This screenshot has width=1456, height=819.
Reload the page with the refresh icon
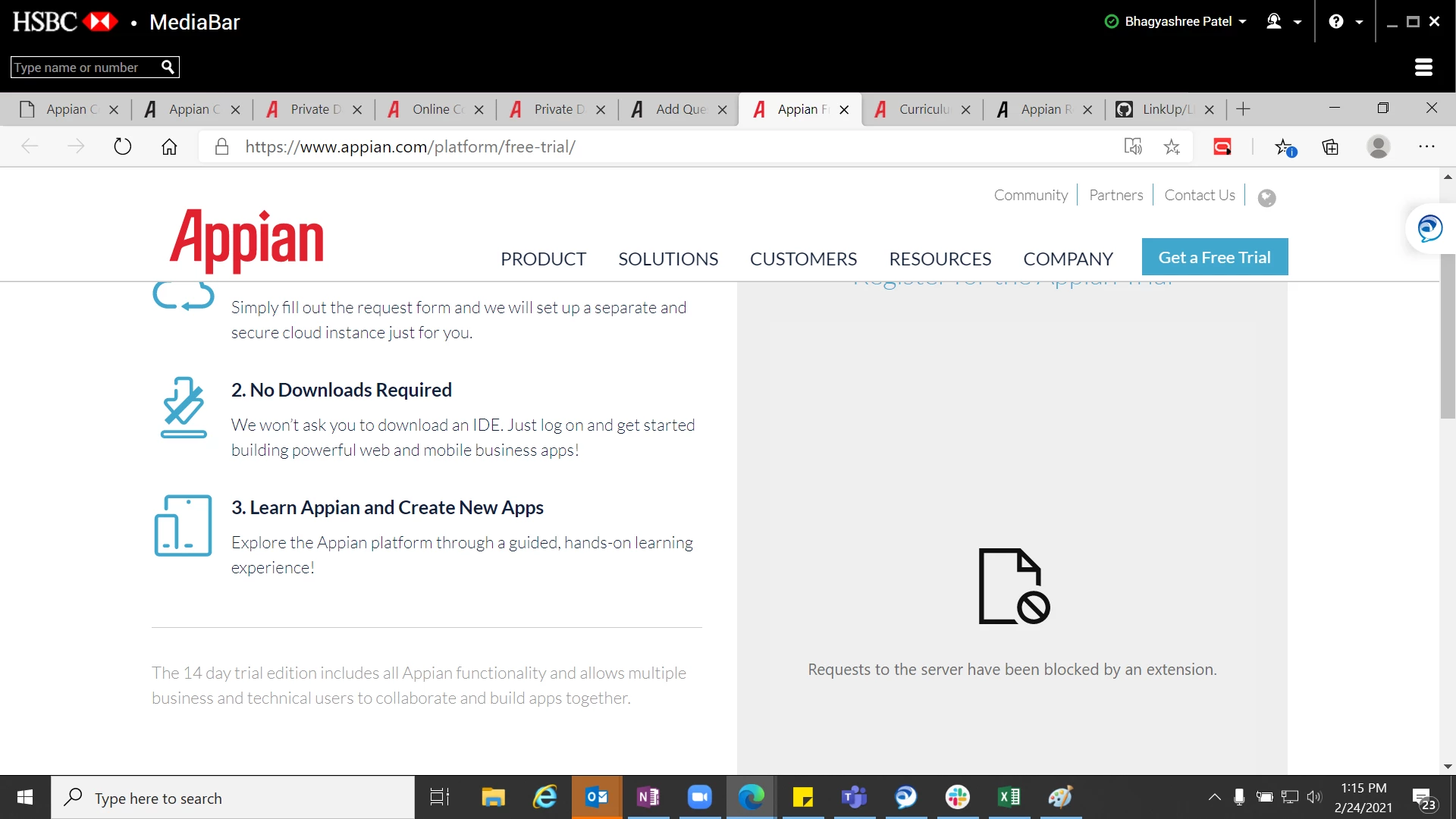[x=122, y=146]
